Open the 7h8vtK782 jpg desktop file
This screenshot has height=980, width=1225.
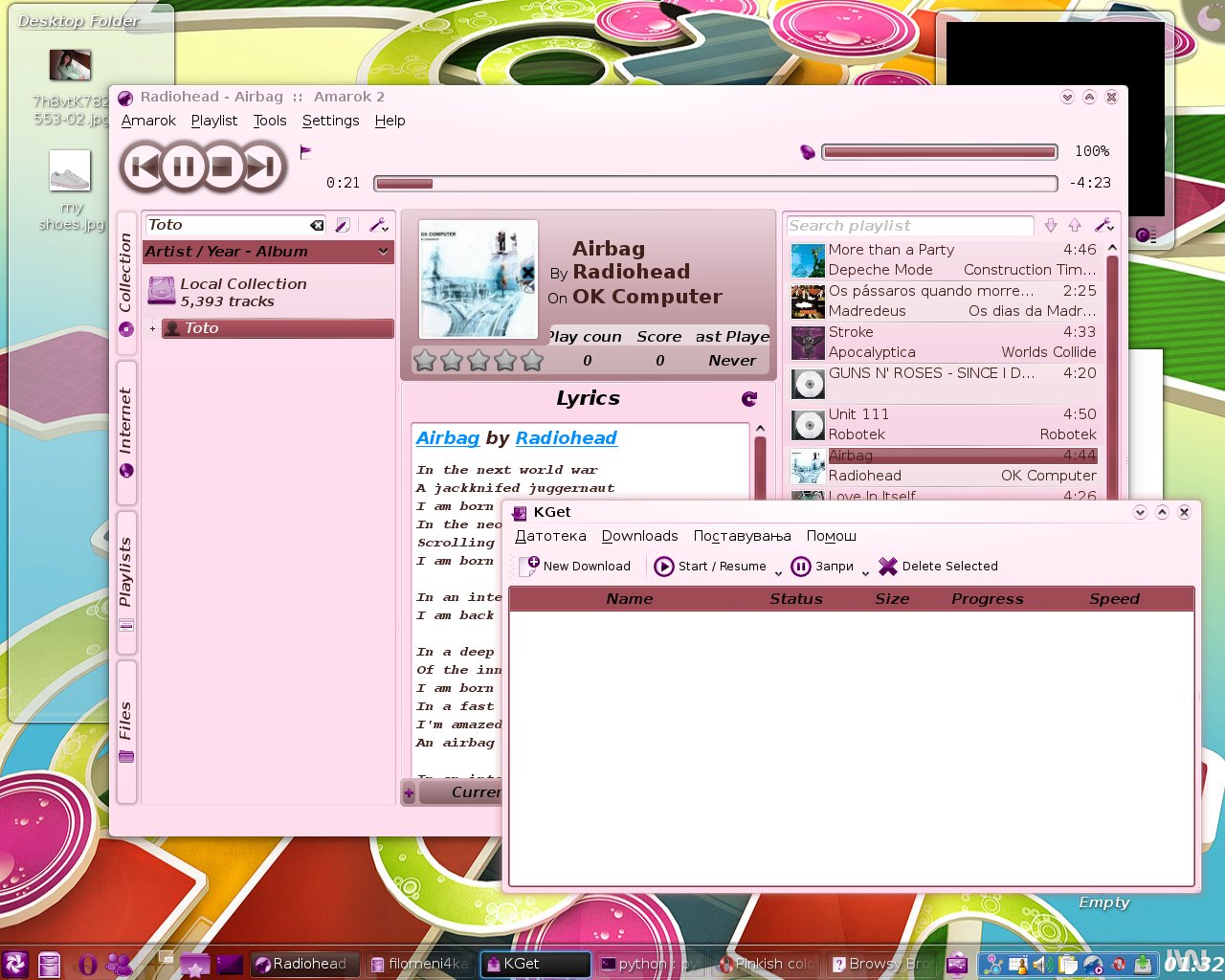point(70,86)
